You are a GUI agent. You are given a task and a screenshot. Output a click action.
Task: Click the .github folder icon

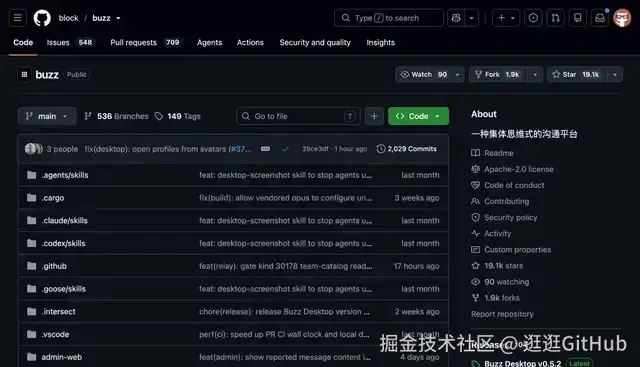(x=31, y=266)
